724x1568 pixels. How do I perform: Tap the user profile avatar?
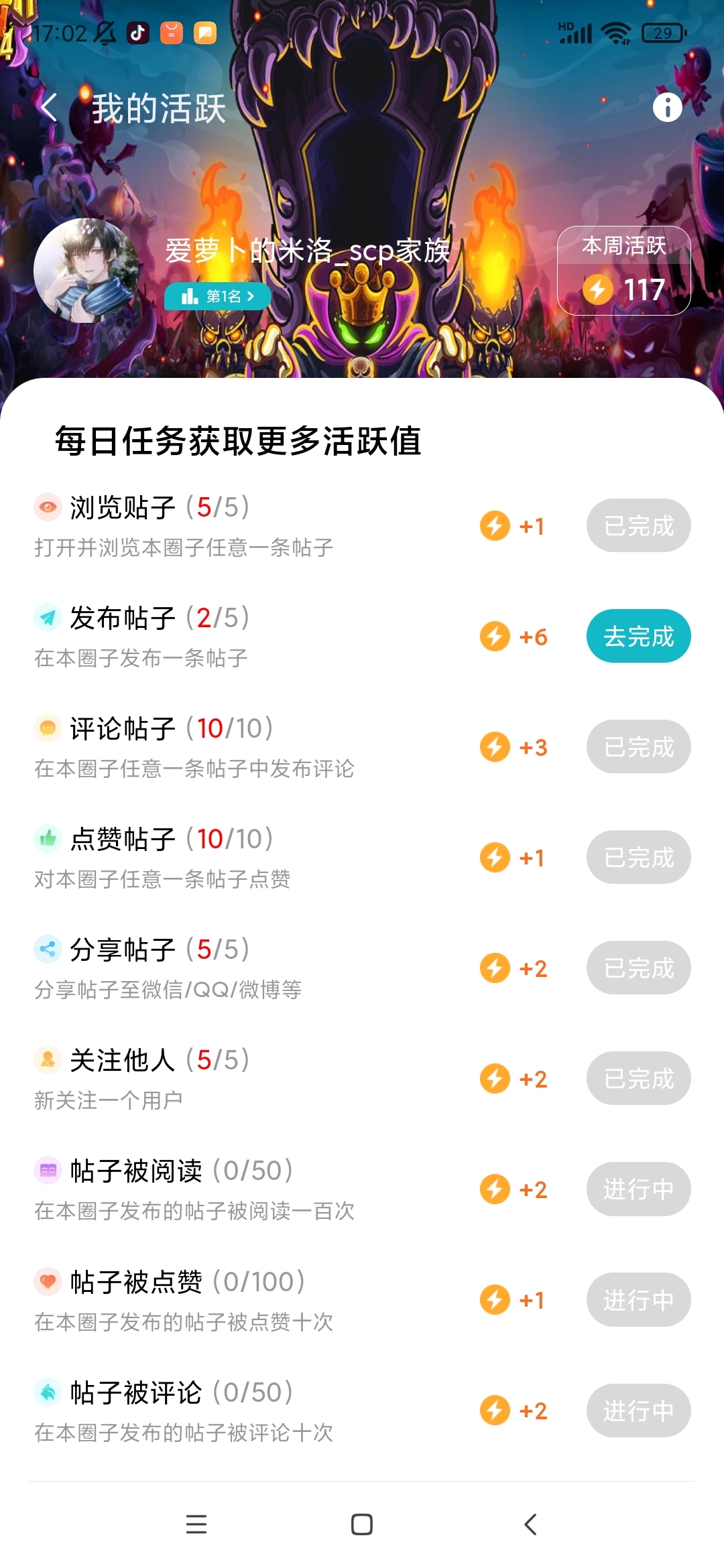[x=86, y=270]
